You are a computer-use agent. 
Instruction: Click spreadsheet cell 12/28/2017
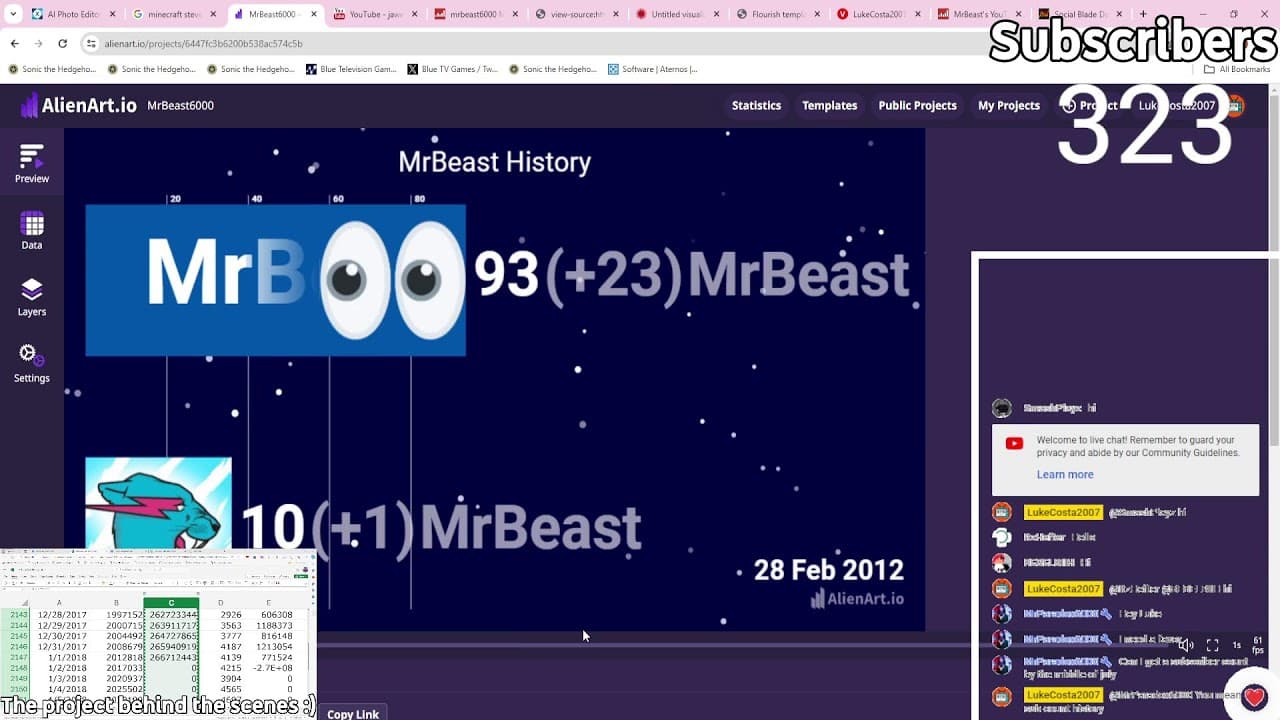coord(61,615)
